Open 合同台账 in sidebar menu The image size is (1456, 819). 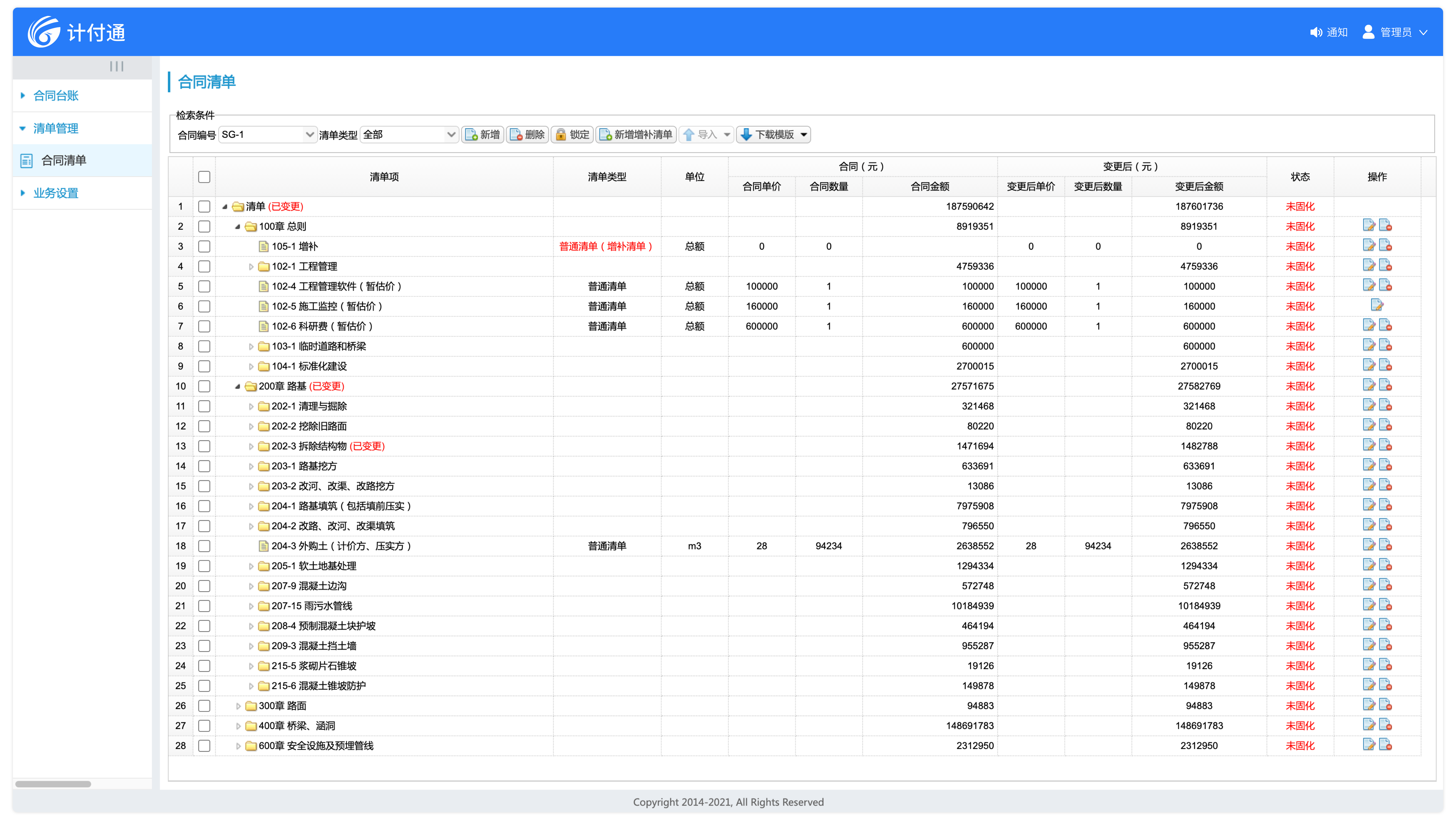pos(55,96)
